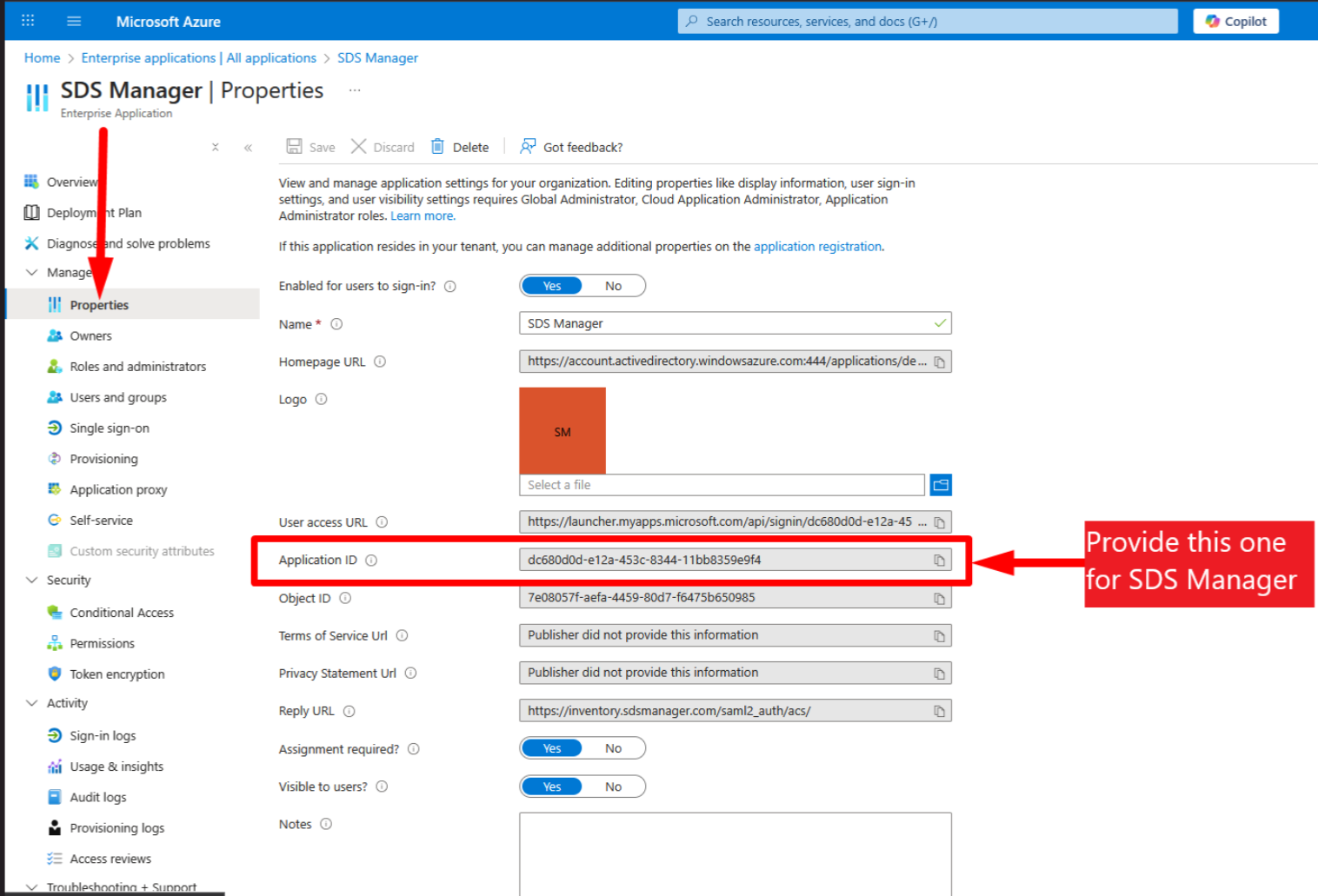Follow the Learn more link
Screen dimensions: 1318x896
[x=423, y=216]
